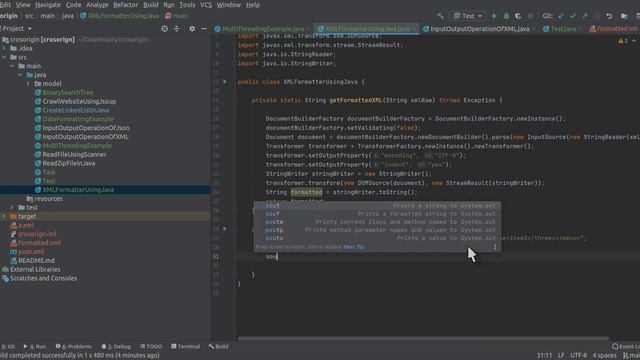Open the Code menu
The height and width of the screenshot is (360, 640).
click(x=73, y=5)
